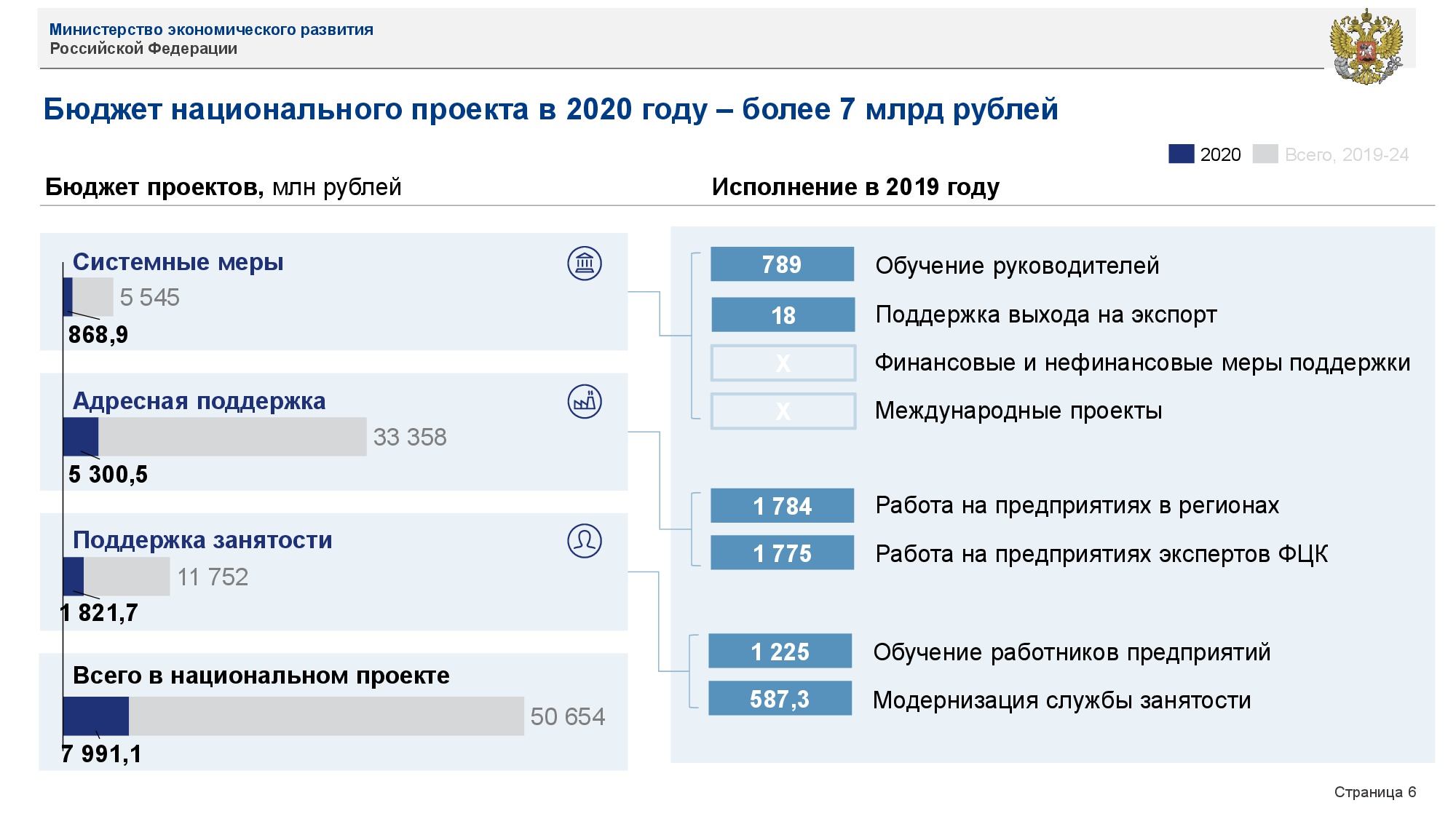1456x819 pixels.
Task: Click the Всего, 2019-24 legend label
Action: (x=1347, y=154)
